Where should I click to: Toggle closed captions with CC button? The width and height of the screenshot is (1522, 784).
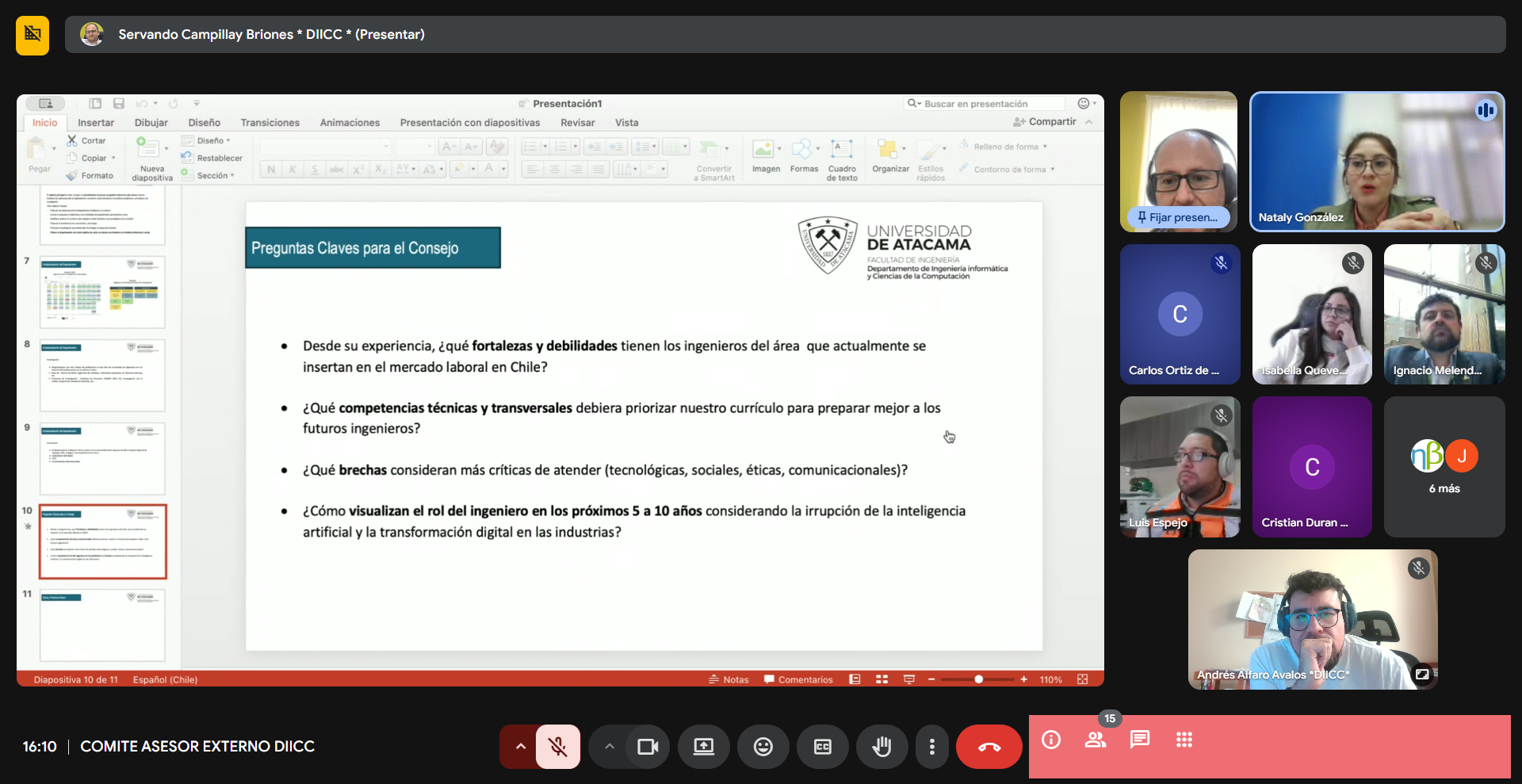(x=823, y=747)
